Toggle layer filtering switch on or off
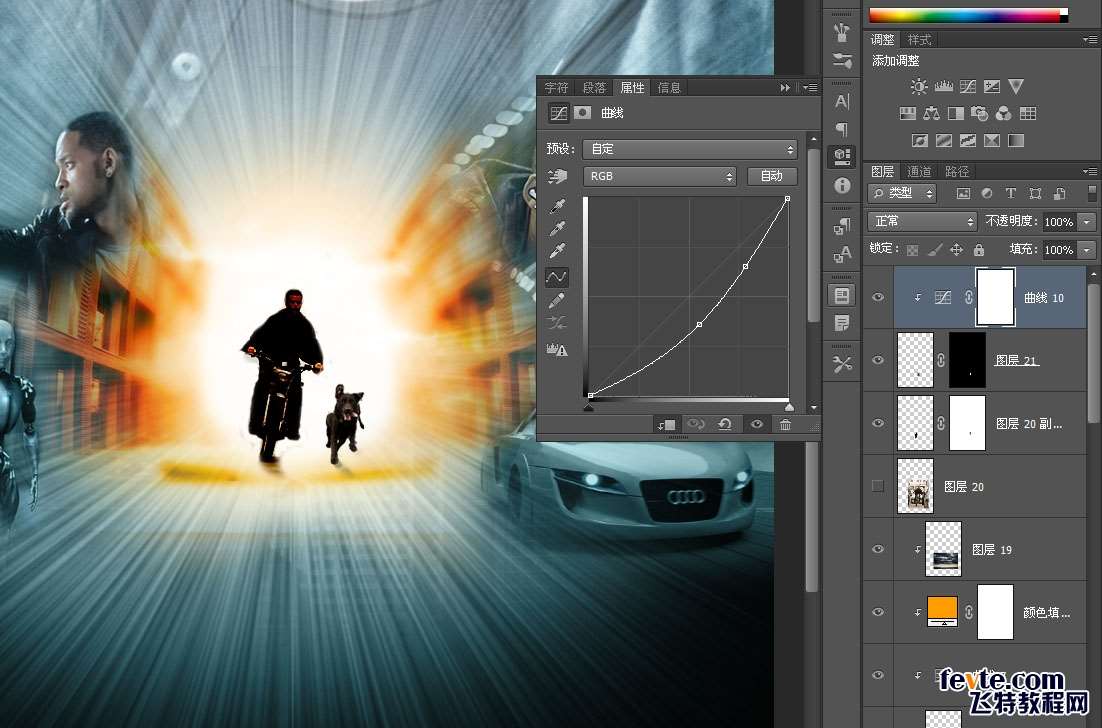The width and height of the screenshot is (1102, 728). [x=1091, y=193]
